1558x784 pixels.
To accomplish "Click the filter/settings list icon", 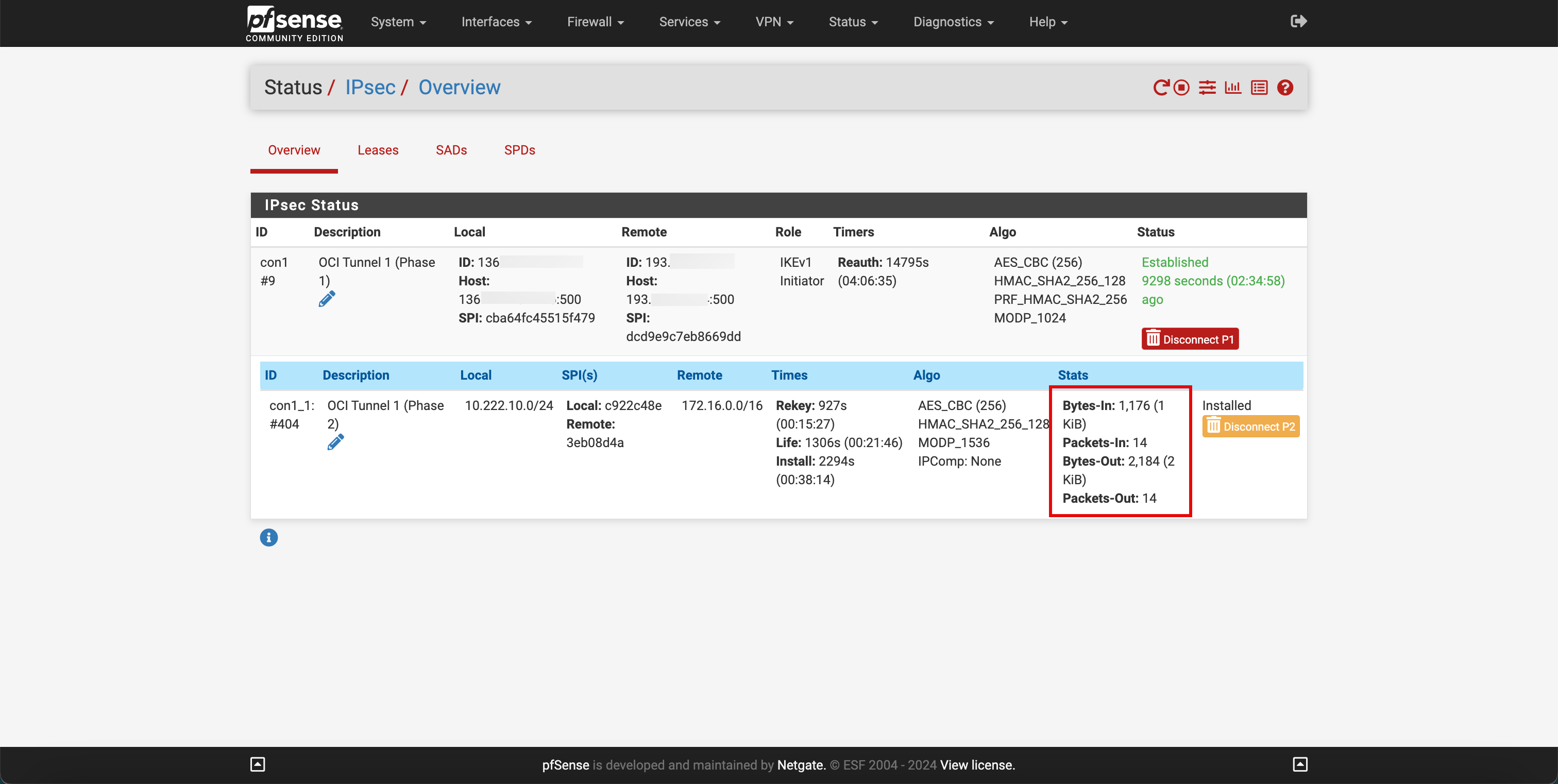I will pos(1207,87).
